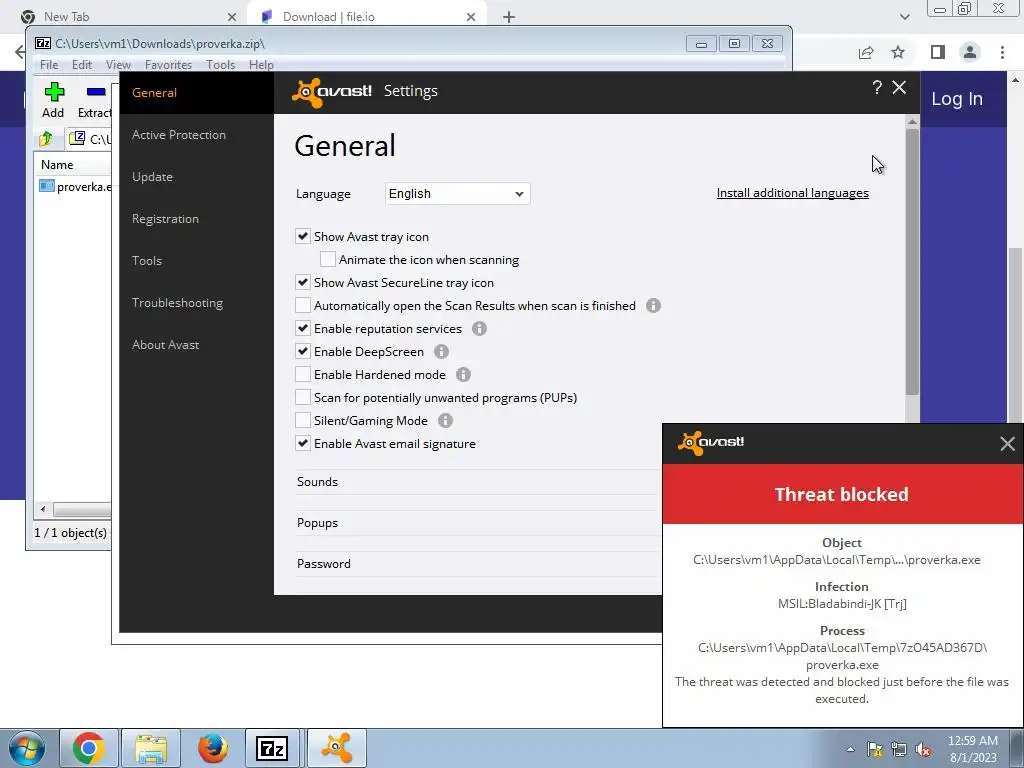Click the muted volume tray icon
Screen dimensions: 1024x768
pos(923,749)
